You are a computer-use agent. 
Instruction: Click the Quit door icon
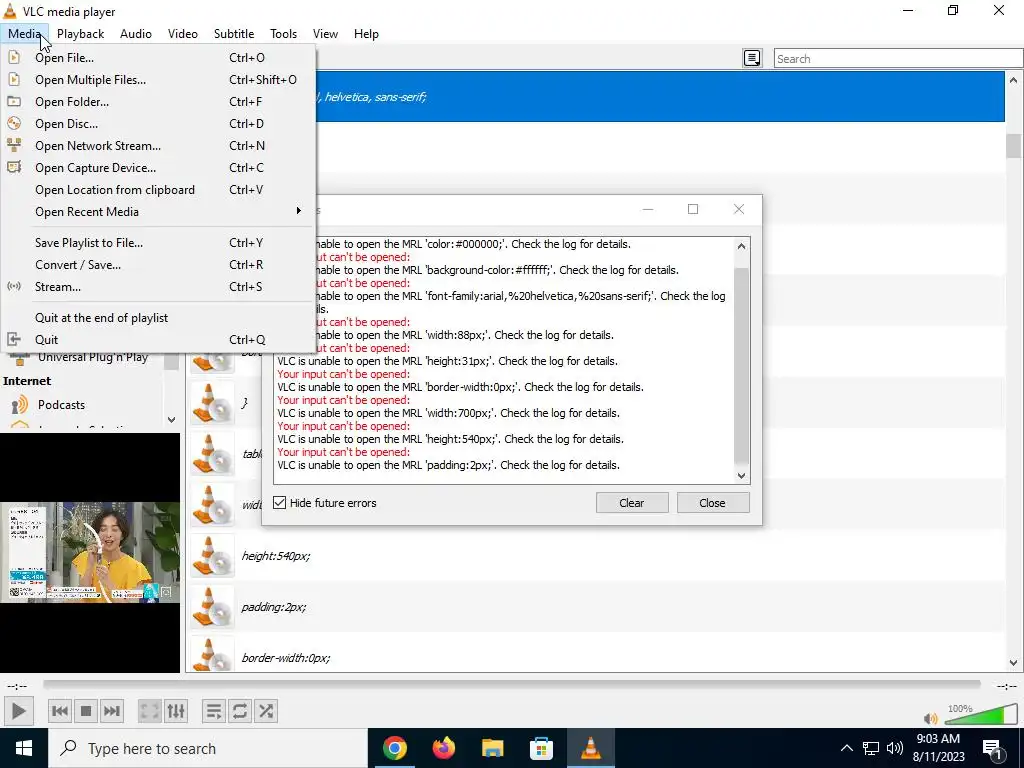click(x=14, y=340)
